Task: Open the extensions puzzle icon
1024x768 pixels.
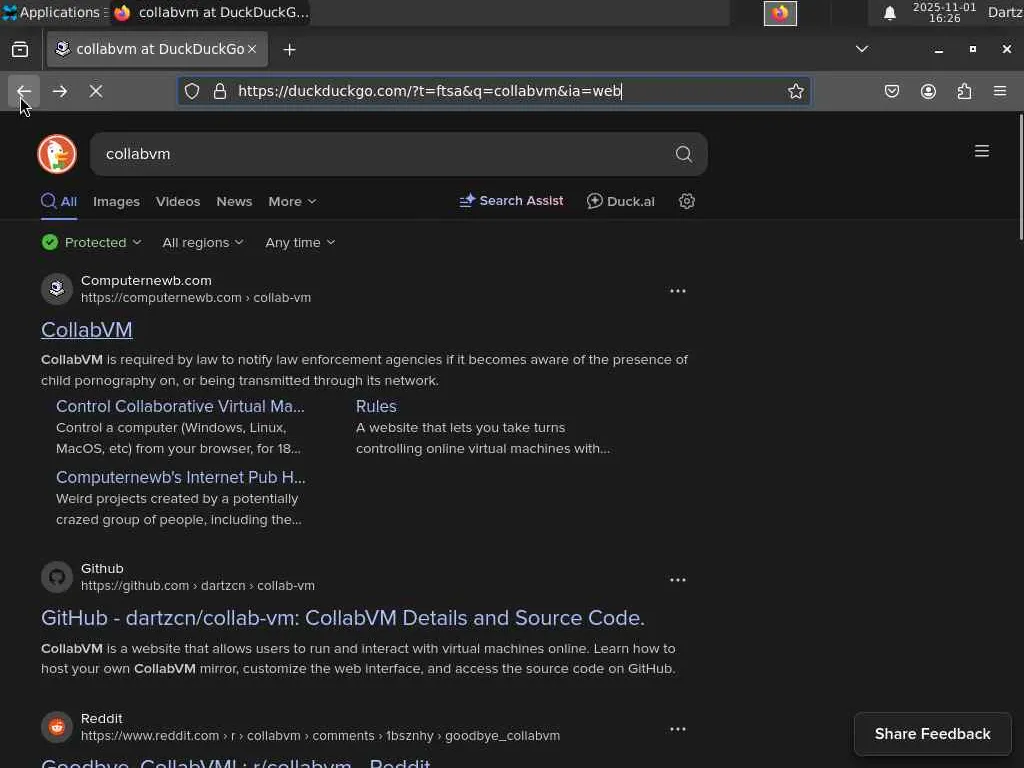Action: click(965, 91)
